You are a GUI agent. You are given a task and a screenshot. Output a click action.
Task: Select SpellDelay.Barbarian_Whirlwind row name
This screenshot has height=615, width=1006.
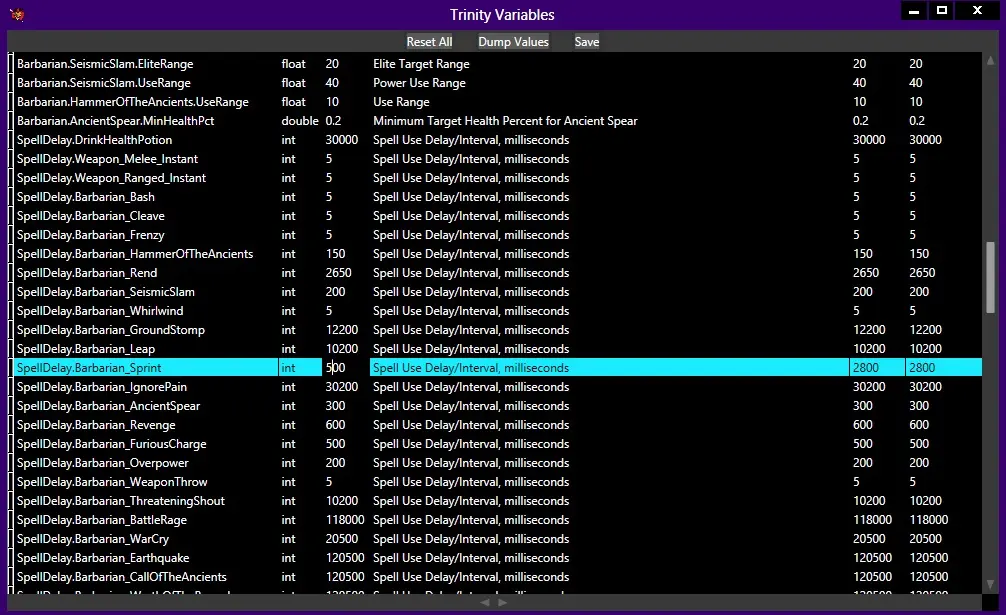coord(100,310)
